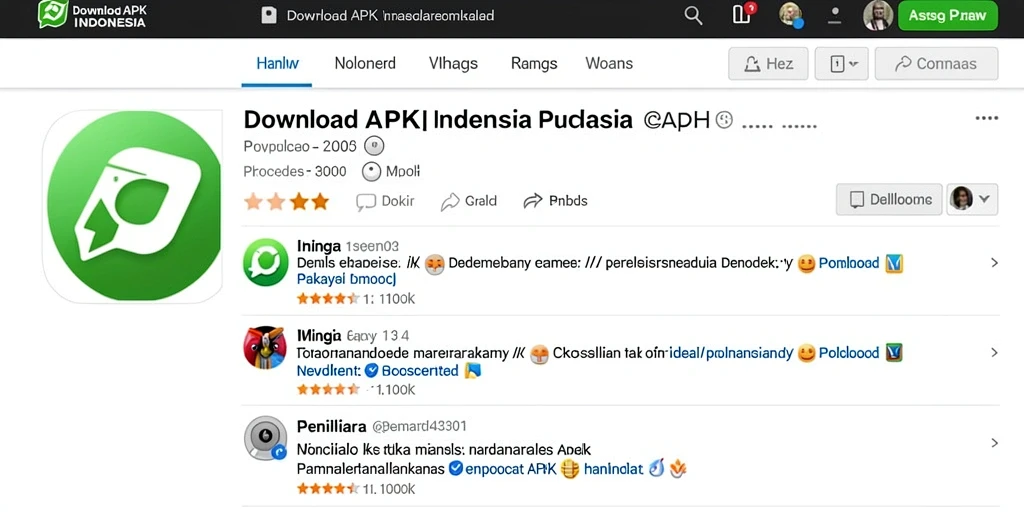Click the Delloome button
Viewport: 1024px width, 512px height.
(889, 199)
